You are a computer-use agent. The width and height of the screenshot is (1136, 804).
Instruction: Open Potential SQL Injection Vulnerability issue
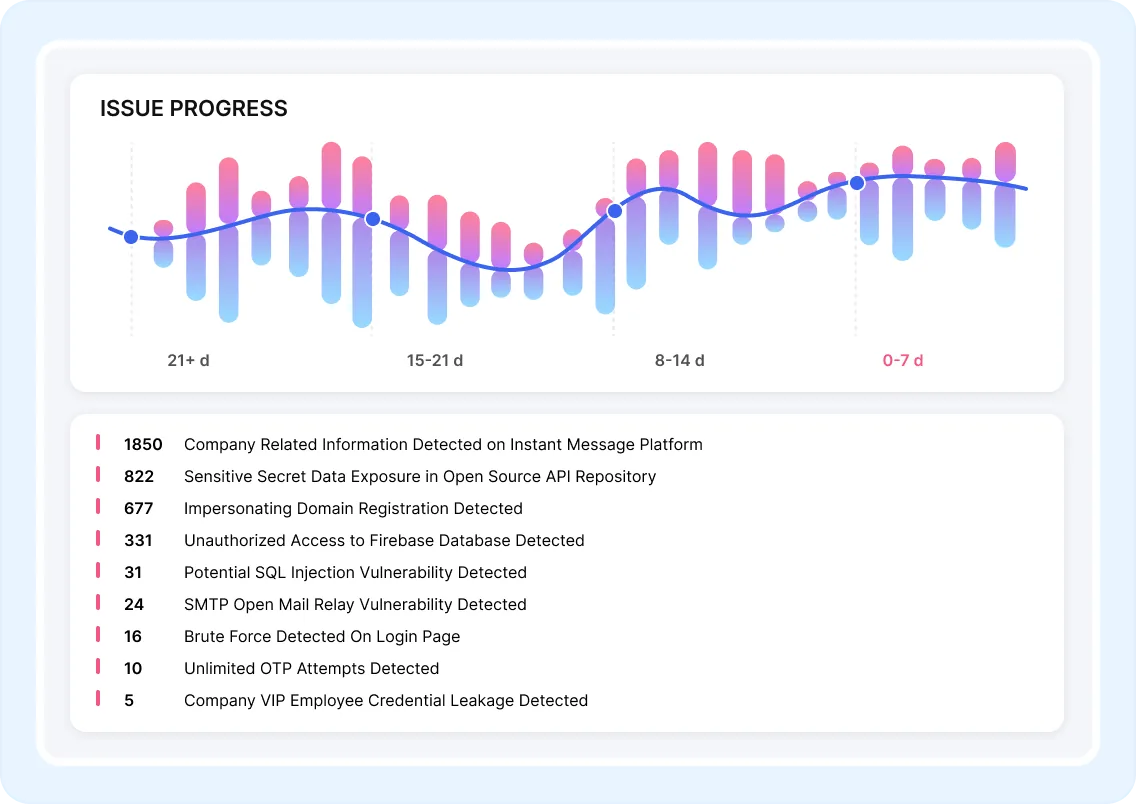tap(355, 572)
